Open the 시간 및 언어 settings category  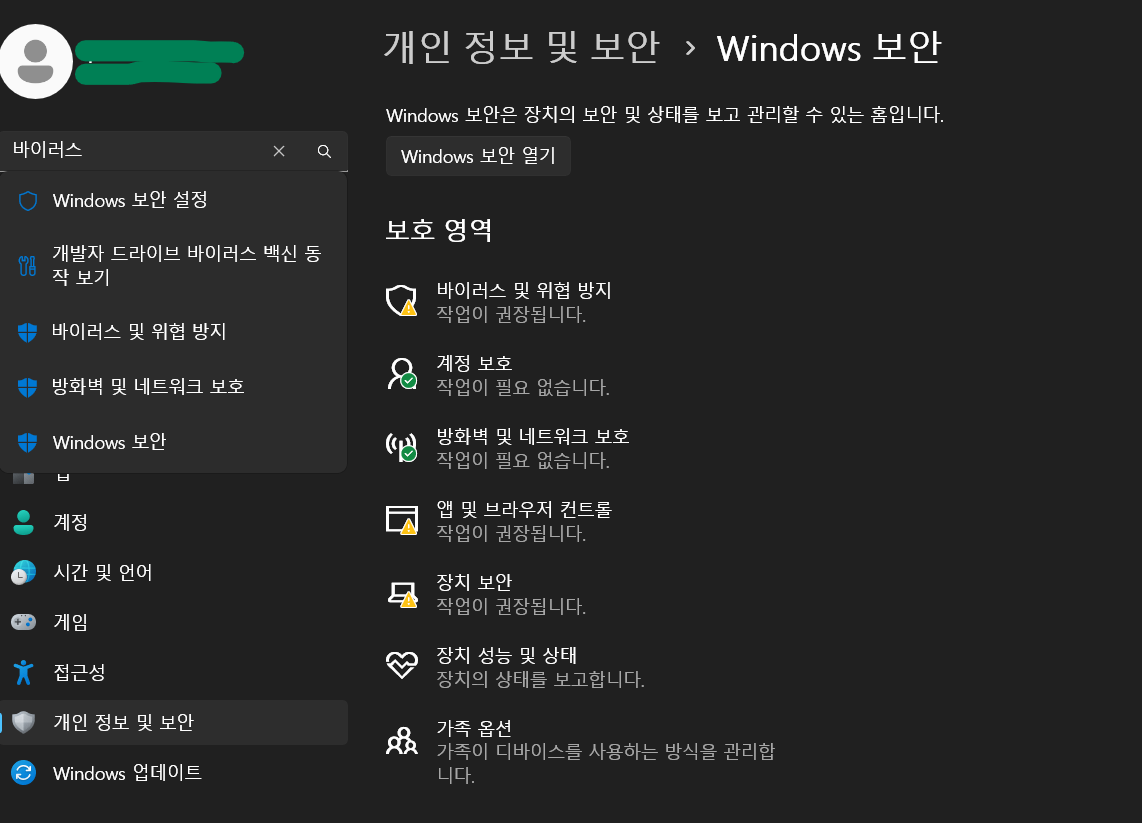coord(173,572)
